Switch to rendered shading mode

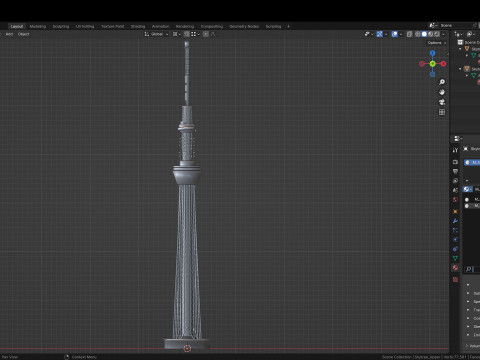click(x=437, y=34)
